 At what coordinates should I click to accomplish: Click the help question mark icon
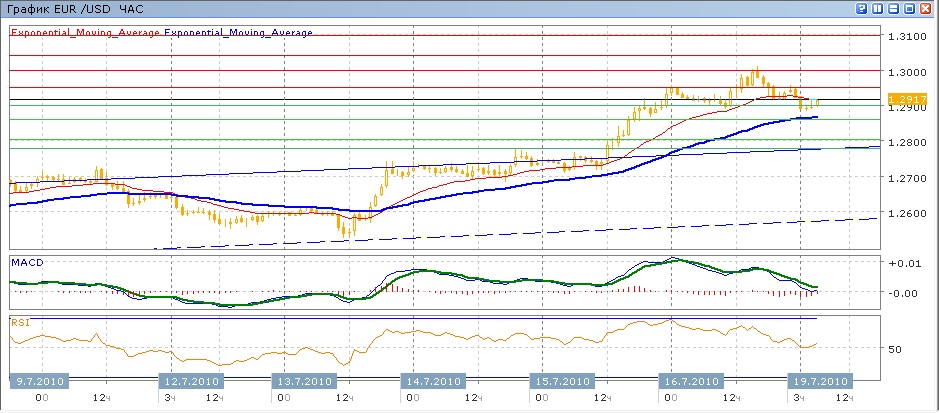861,8
